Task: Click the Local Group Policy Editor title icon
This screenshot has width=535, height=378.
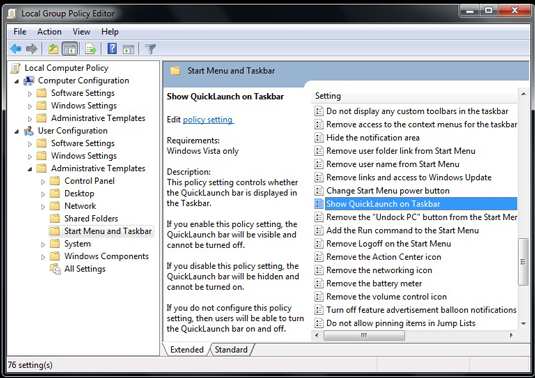Action: click(12, 14)
